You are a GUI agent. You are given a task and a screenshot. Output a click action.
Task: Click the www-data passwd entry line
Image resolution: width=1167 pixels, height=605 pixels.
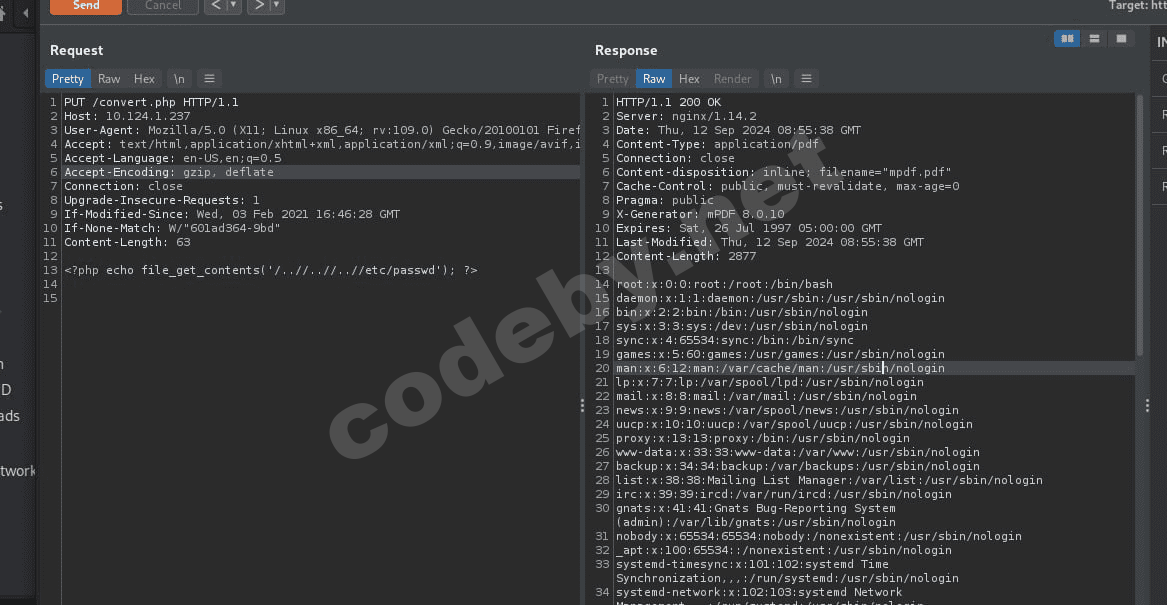798,452
